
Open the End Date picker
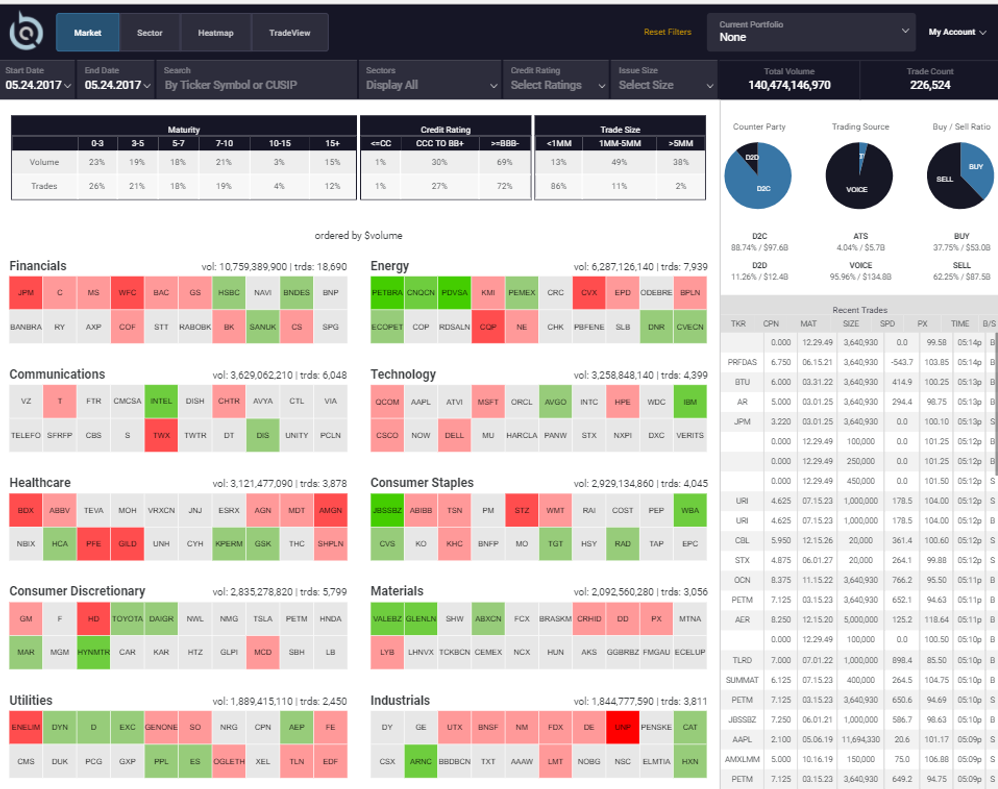click(x=116, y=79)
